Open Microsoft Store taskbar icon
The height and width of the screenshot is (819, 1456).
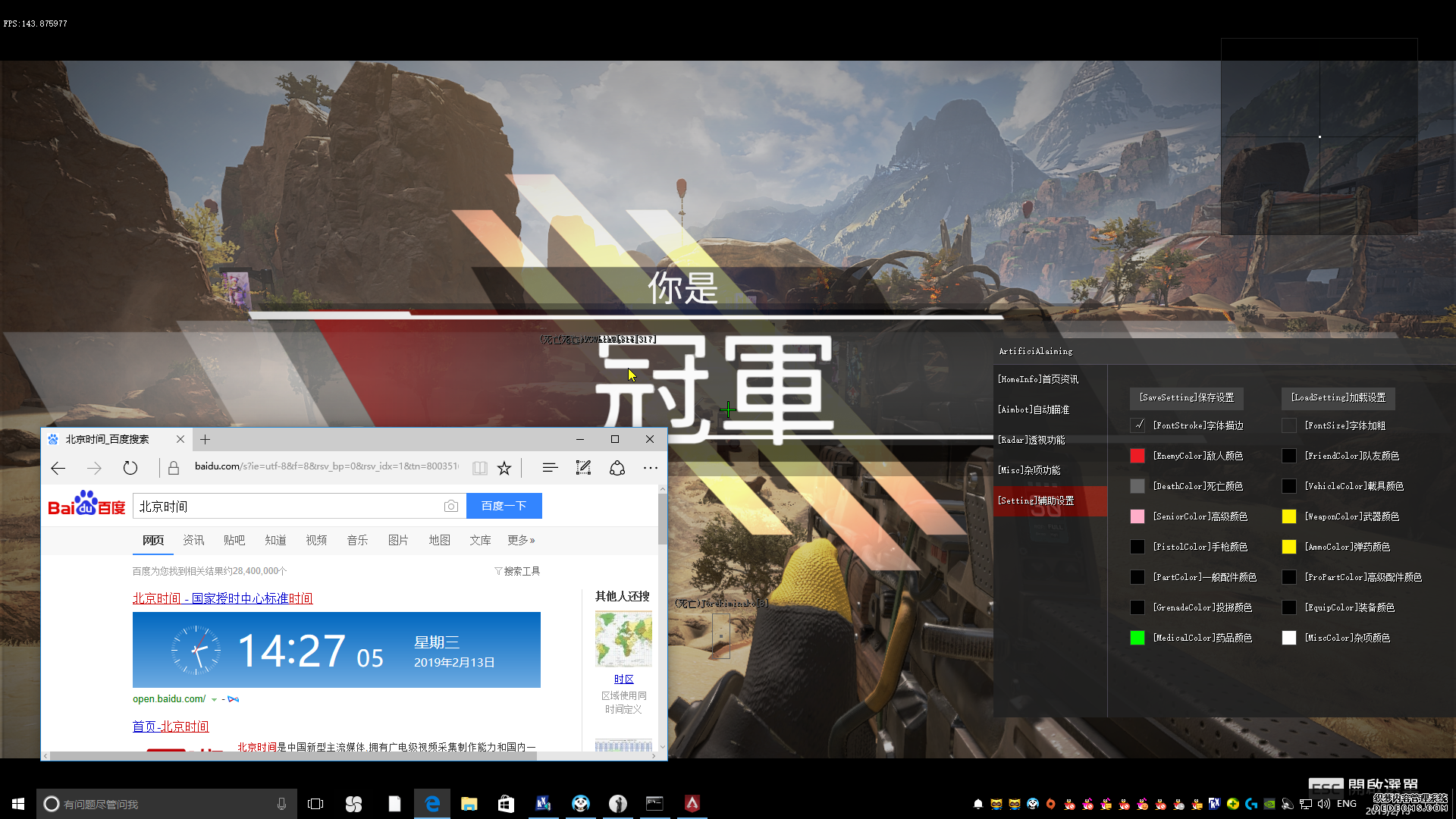506,804
